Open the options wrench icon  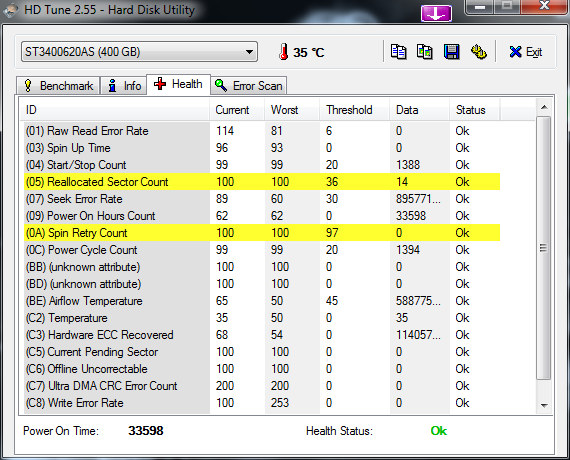point(479,52)
